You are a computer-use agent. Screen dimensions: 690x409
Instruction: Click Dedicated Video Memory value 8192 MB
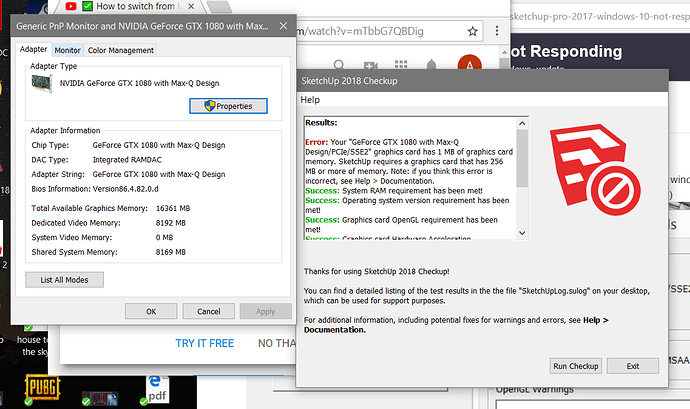coord(171,223)
